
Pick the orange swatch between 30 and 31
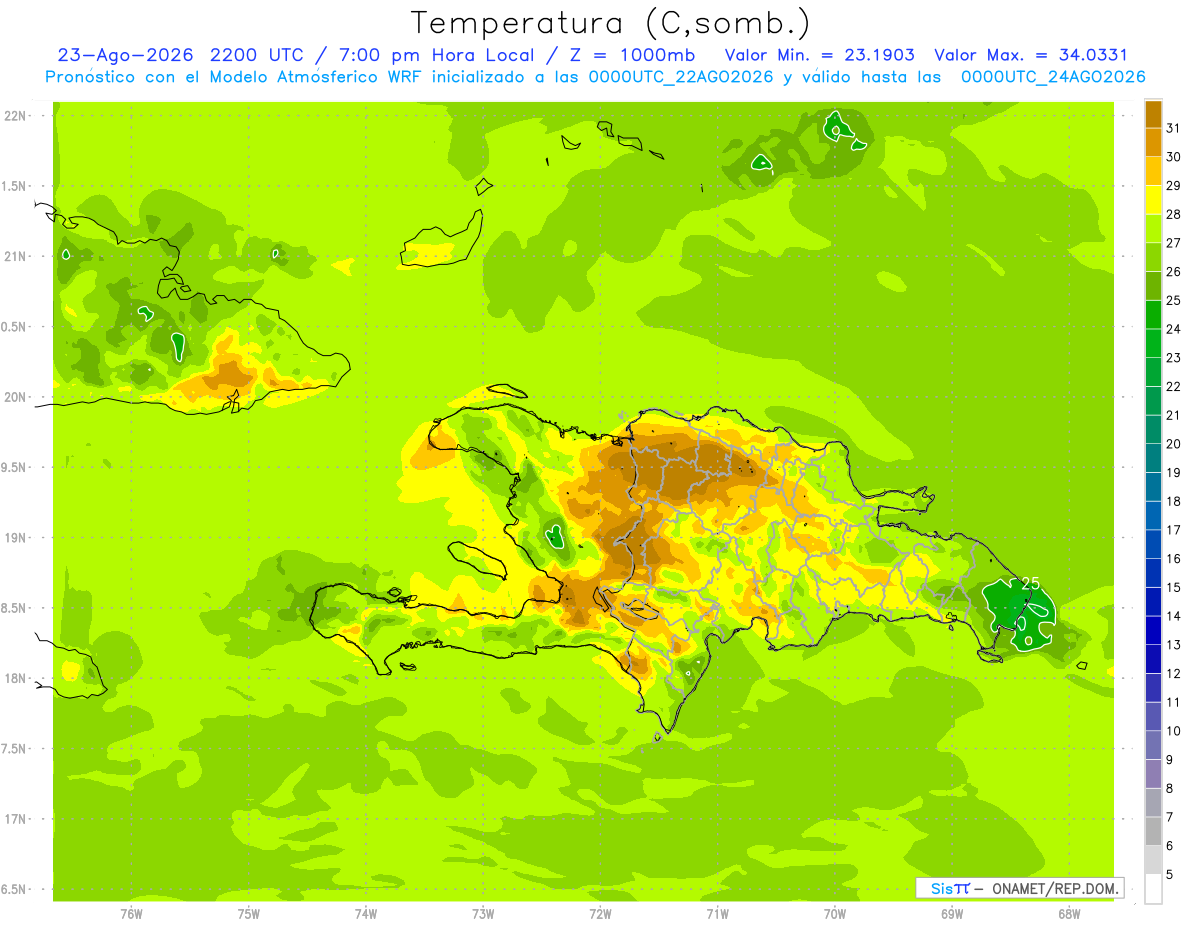pyautogui.click(x=1153, y=143)
